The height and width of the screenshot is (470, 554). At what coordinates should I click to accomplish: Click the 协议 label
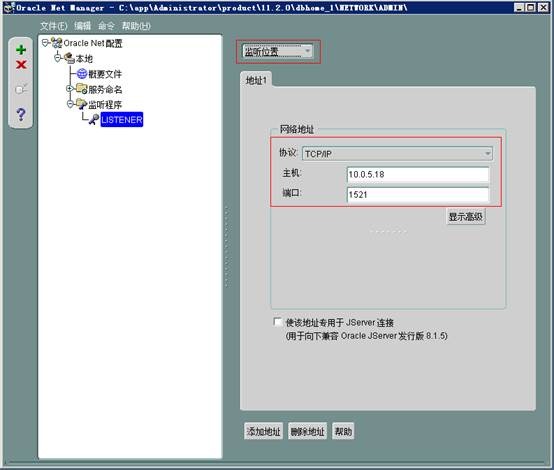(x=288, y=153)
